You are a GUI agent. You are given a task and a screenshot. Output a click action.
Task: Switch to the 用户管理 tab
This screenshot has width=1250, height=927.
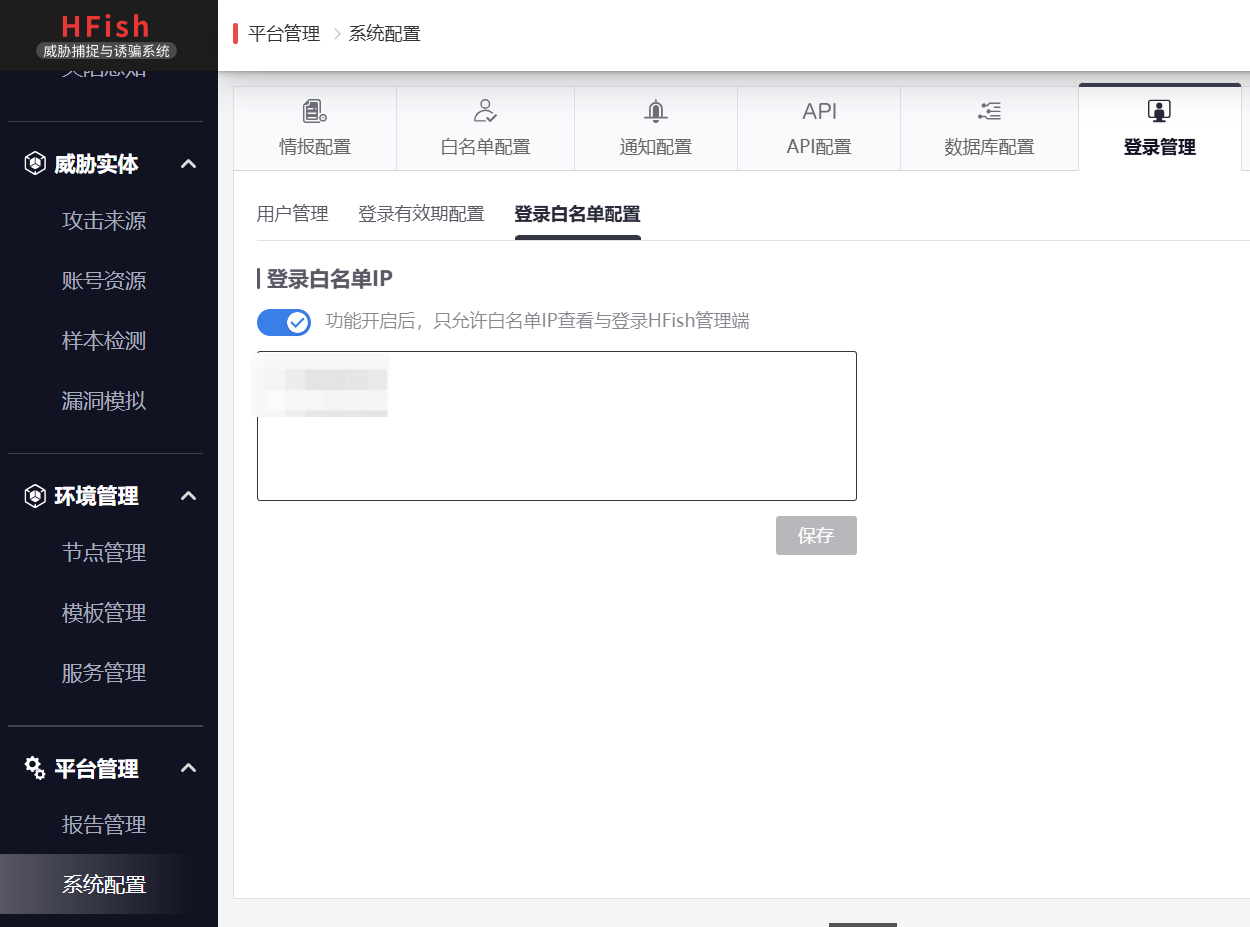click(292, 213)
